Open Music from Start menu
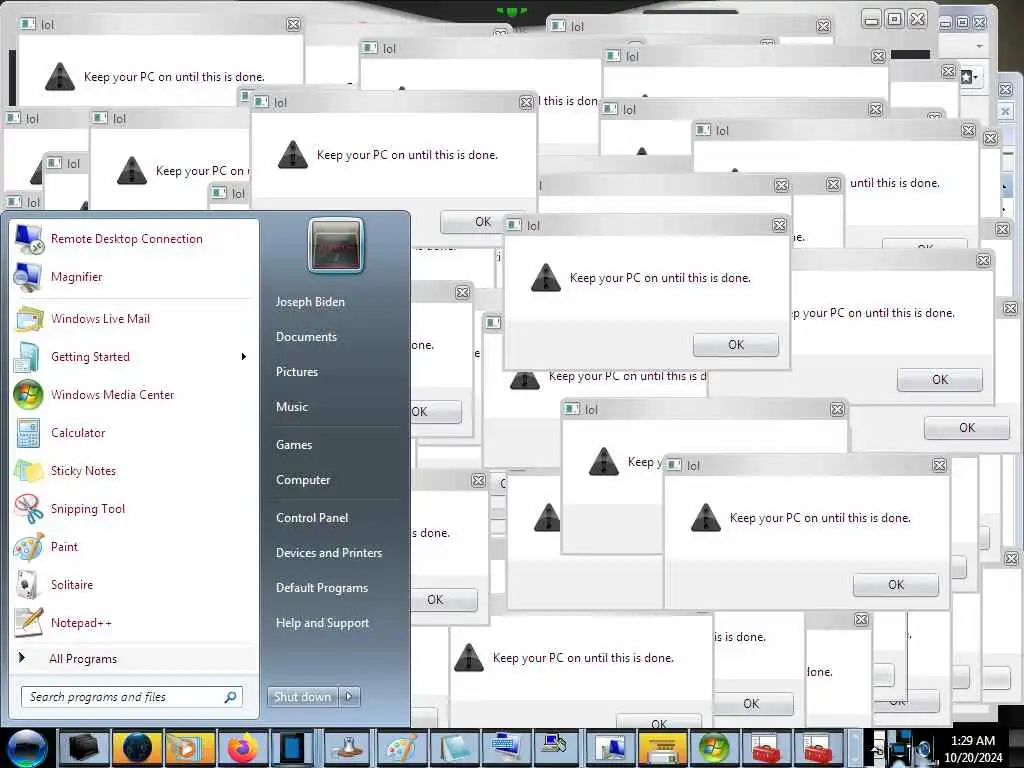This screenshot has height=768, width=1024. tap(292, 407)
